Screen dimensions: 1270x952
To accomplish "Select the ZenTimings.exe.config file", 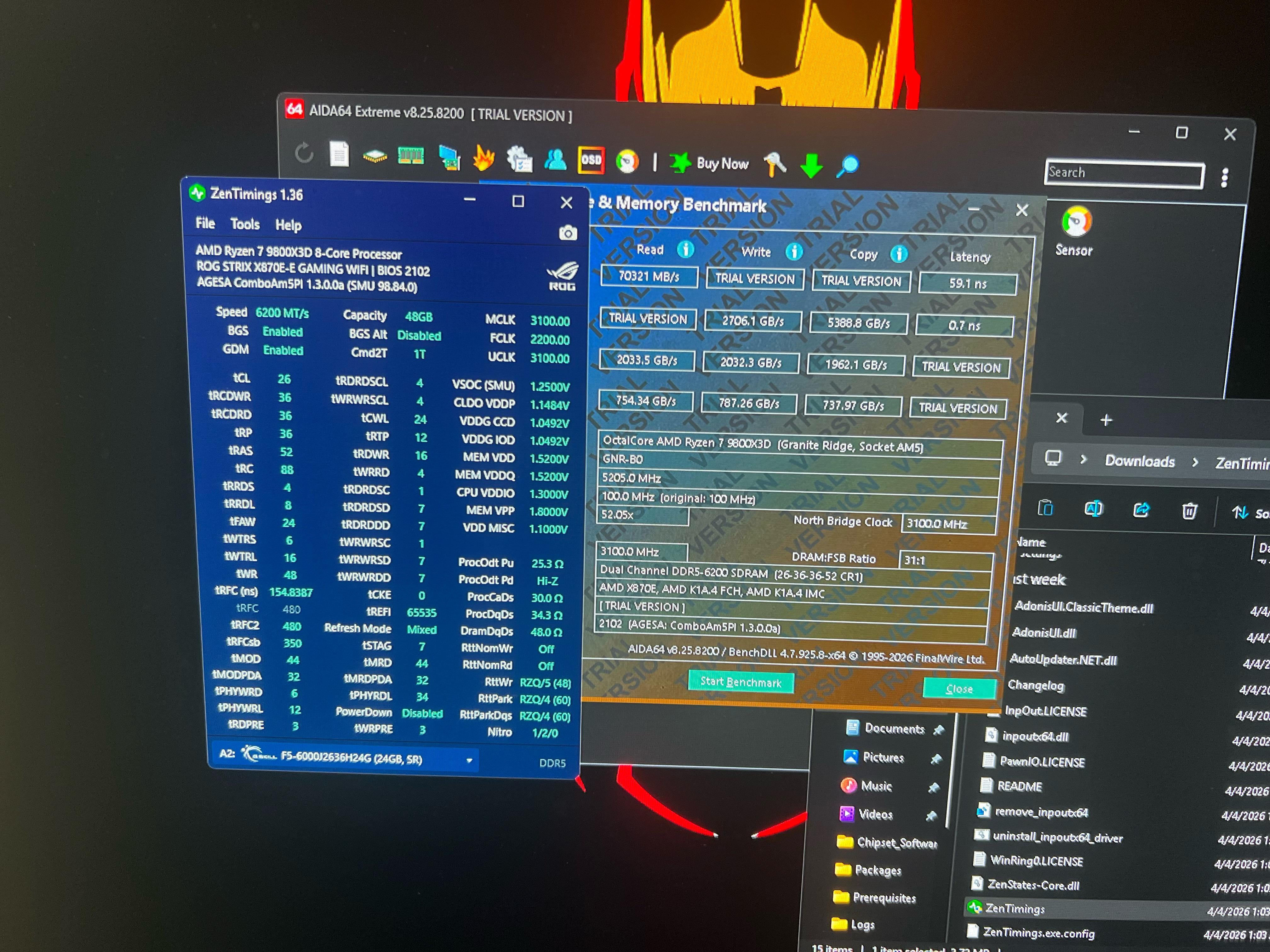I will (x=1038, y=932).
